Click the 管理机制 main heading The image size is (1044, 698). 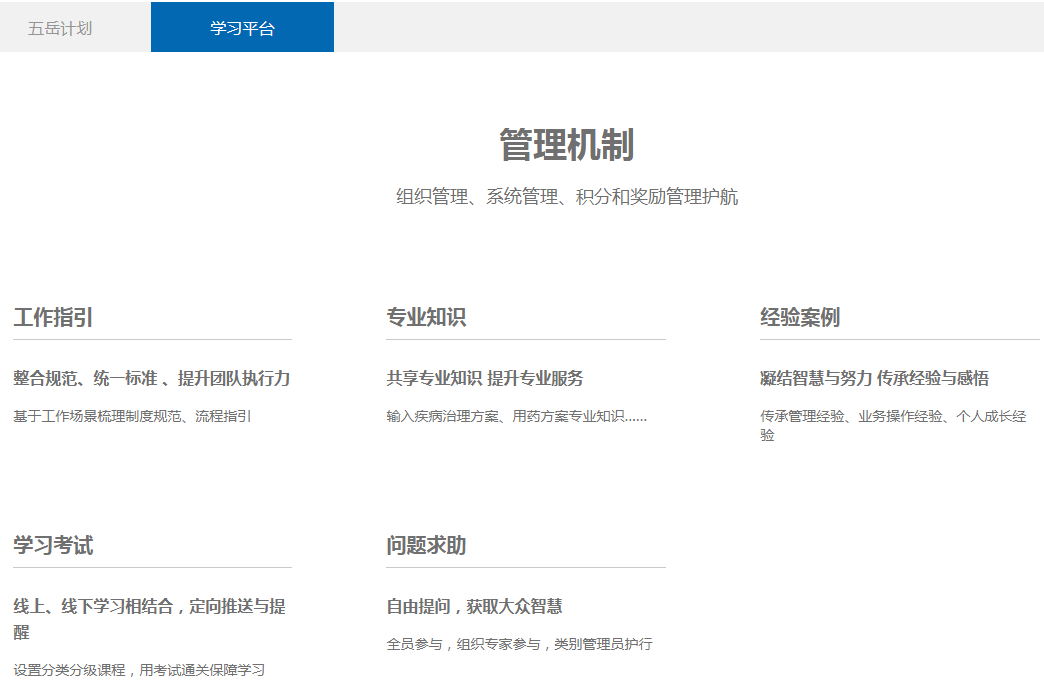coord(567,145)
